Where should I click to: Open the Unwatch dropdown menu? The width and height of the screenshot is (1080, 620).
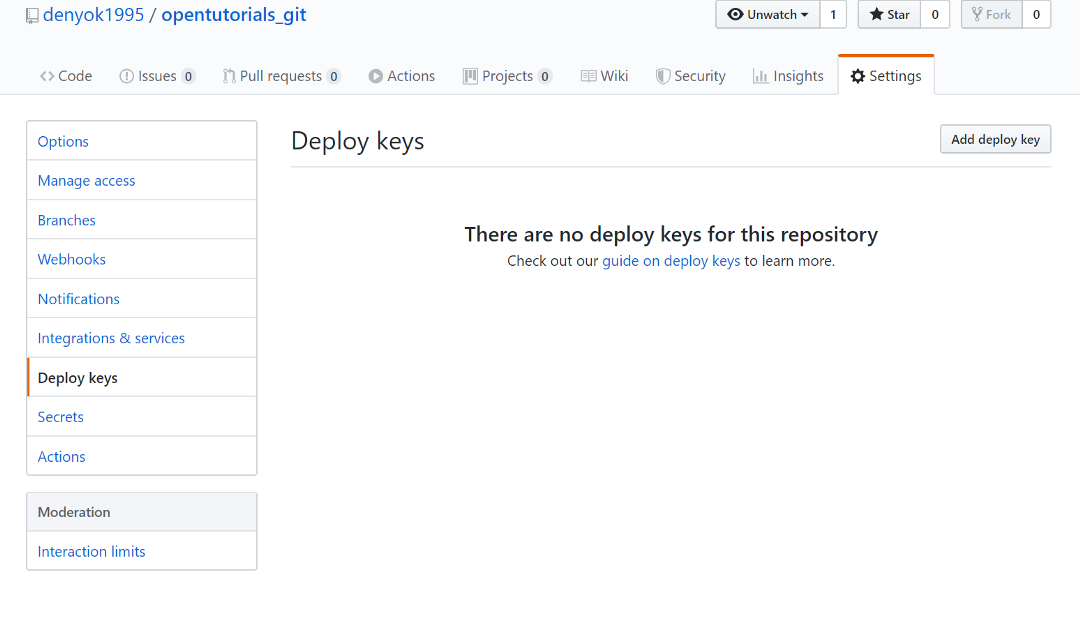pyautogui.click(x=768, y=14)
